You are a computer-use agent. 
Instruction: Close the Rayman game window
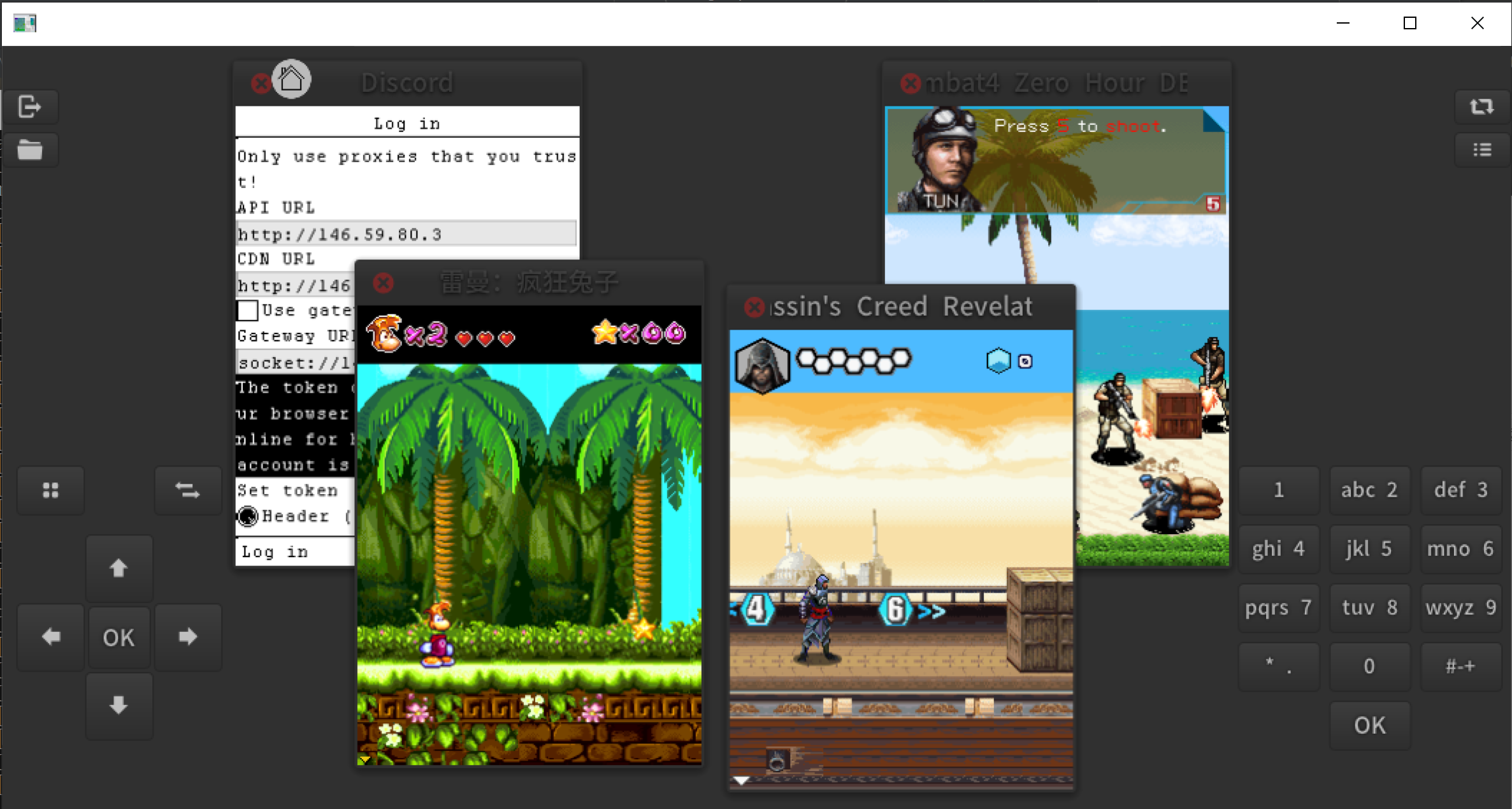click(383, 282)
